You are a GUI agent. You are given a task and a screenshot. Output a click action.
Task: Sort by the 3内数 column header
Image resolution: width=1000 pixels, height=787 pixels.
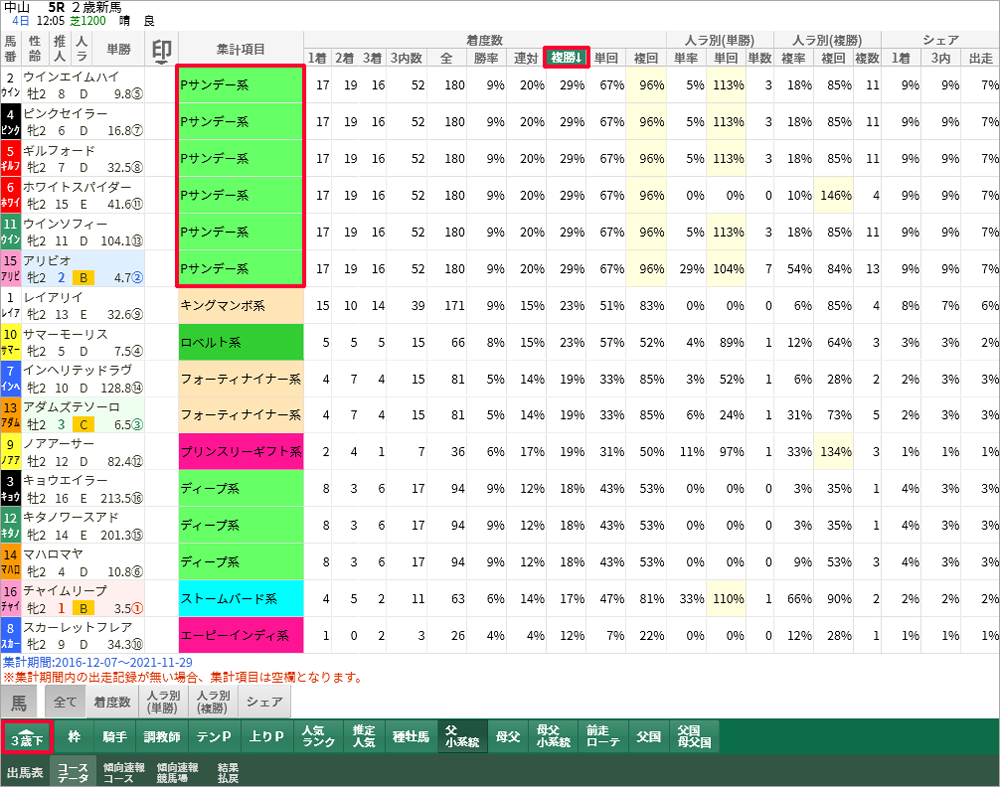(406, 58)
